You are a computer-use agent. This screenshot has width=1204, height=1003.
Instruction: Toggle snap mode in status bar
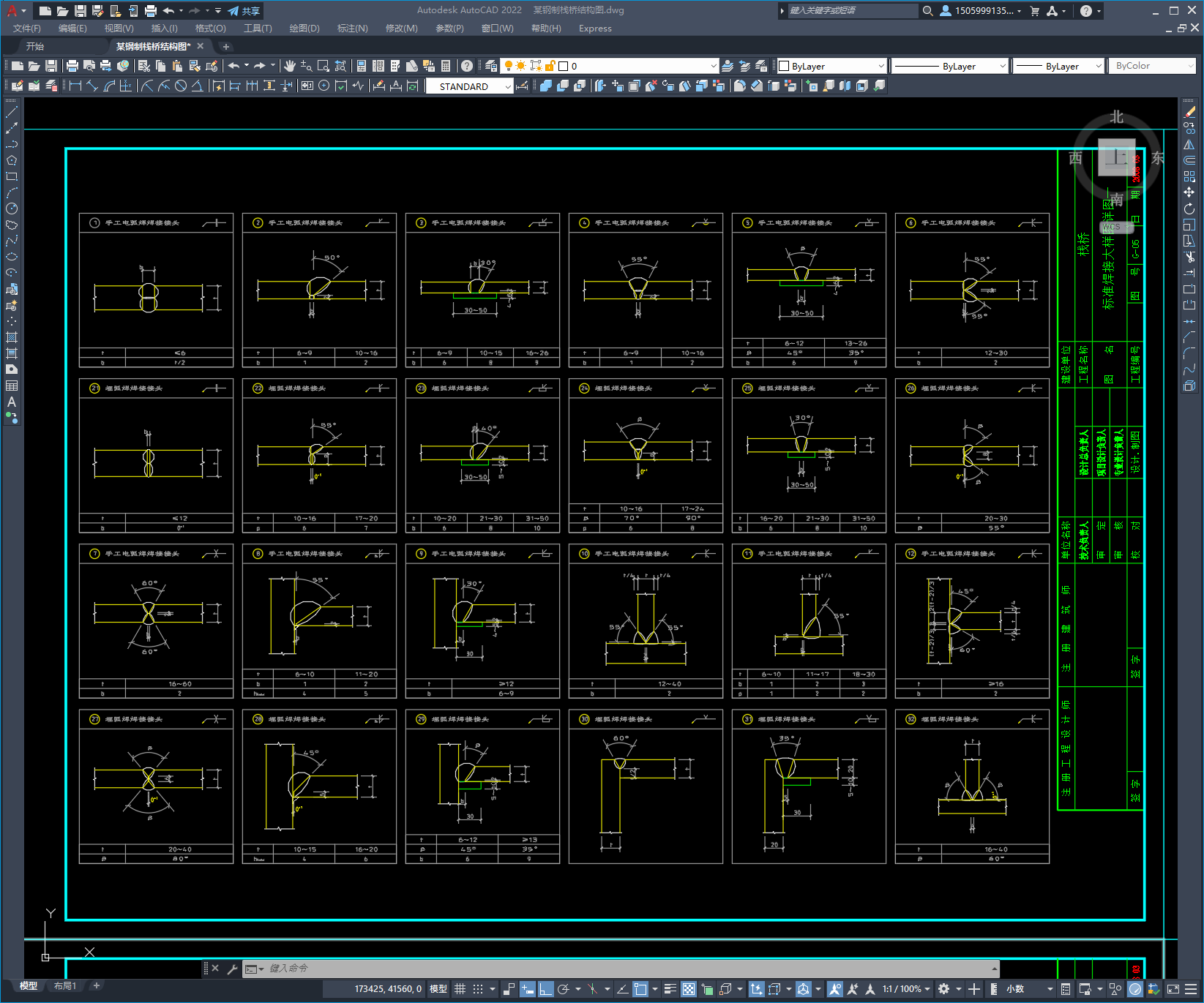[478, 989]
